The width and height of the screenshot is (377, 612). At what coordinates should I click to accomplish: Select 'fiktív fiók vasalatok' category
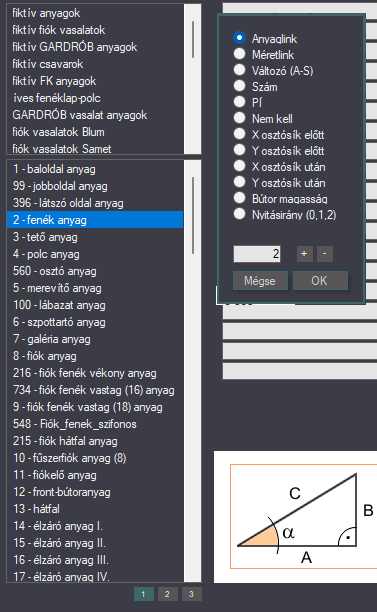pos(95,30)
